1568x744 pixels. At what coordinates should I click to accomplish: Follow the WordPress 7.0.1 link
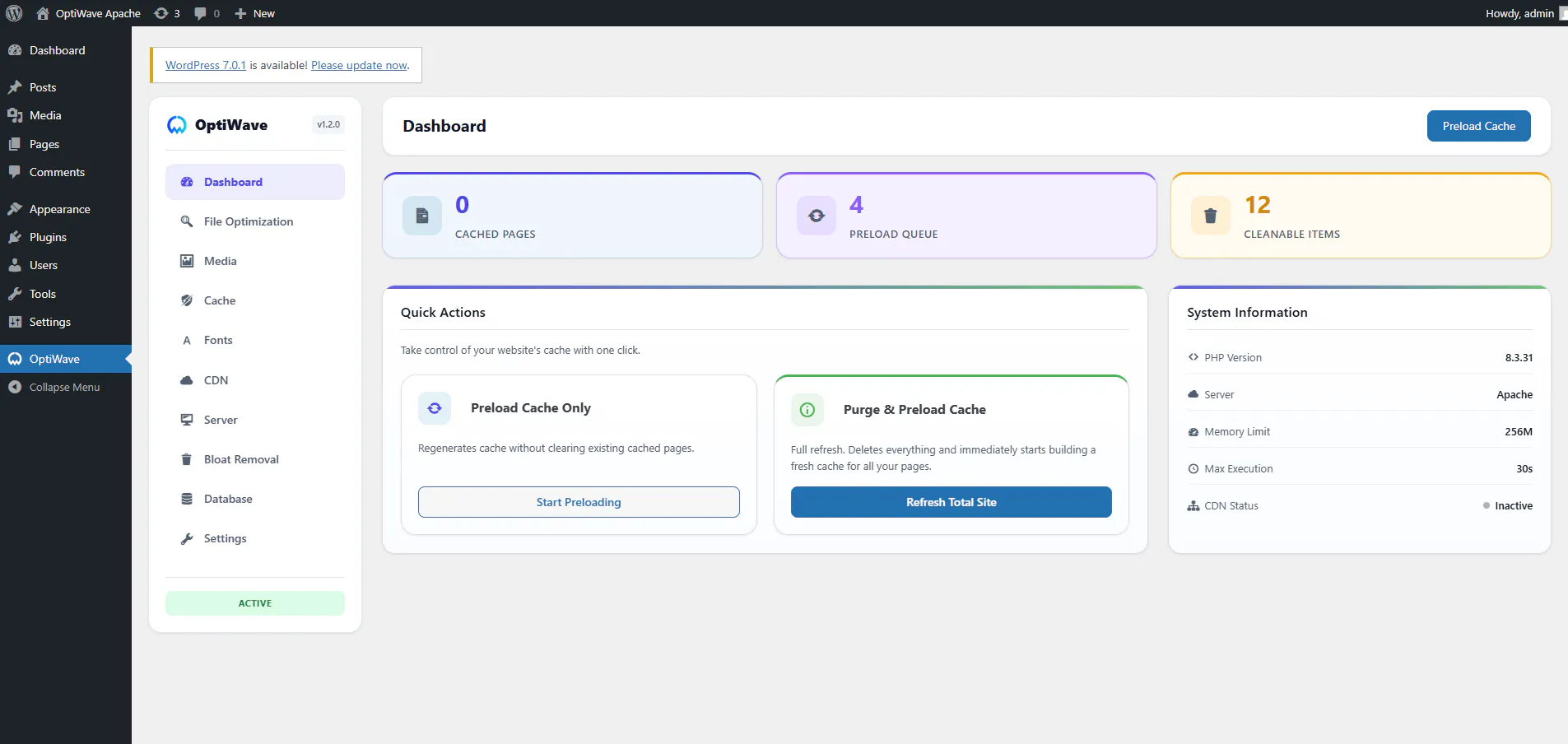pyautogui.click(x=206, y=65)
